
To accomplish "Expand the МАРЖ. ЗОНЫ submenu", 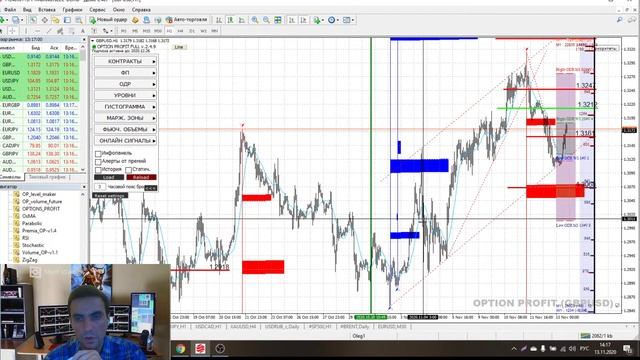I will pyautogui.click(x=125, y=118).
